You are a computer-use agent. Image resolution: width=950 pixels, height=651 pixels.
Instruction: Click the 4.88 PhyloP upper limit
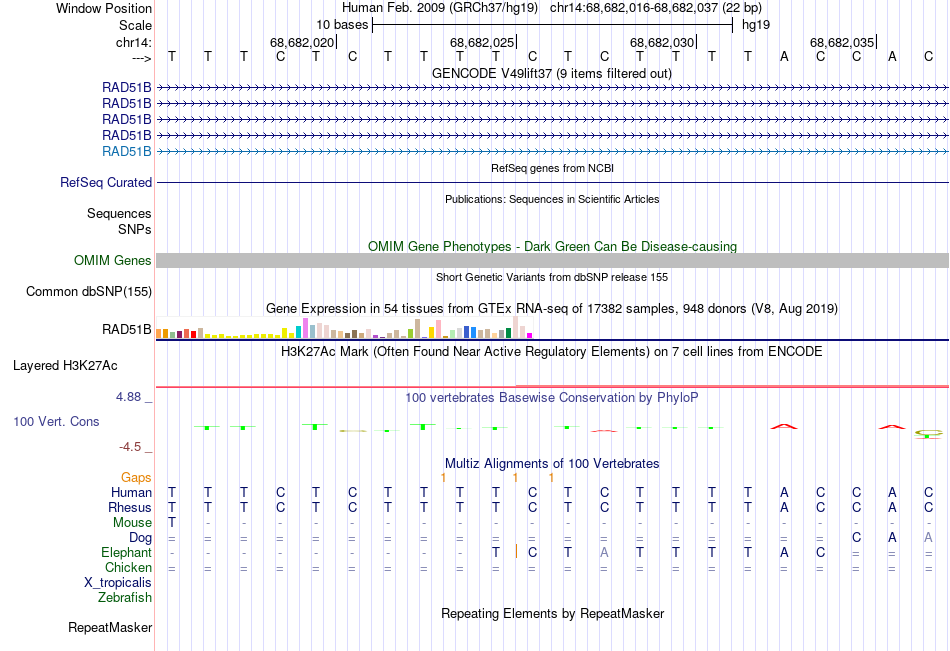click(128, 397)
